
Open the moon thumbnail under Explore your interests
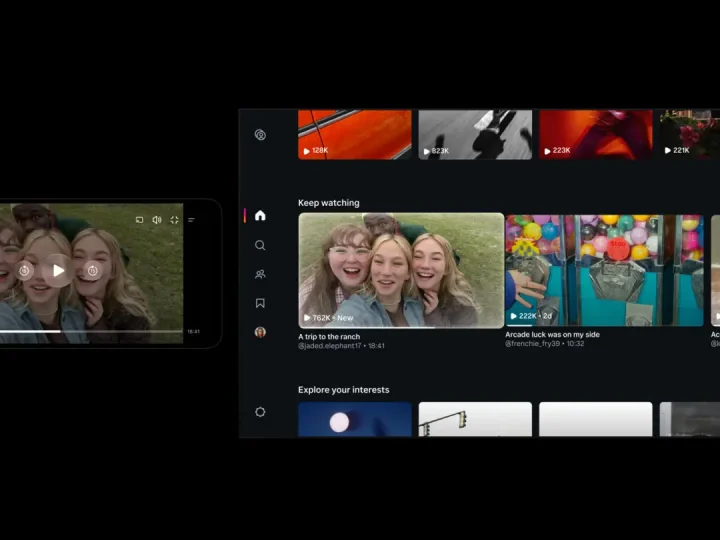tap(355, 420)
